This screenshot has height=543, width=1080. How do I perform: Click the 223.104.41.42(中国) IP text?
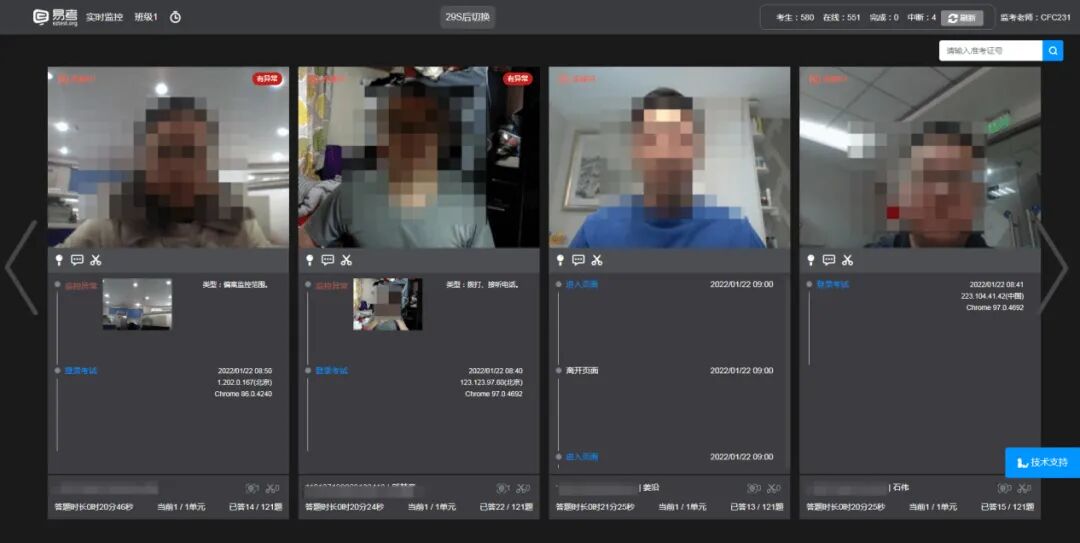[993, 296]
